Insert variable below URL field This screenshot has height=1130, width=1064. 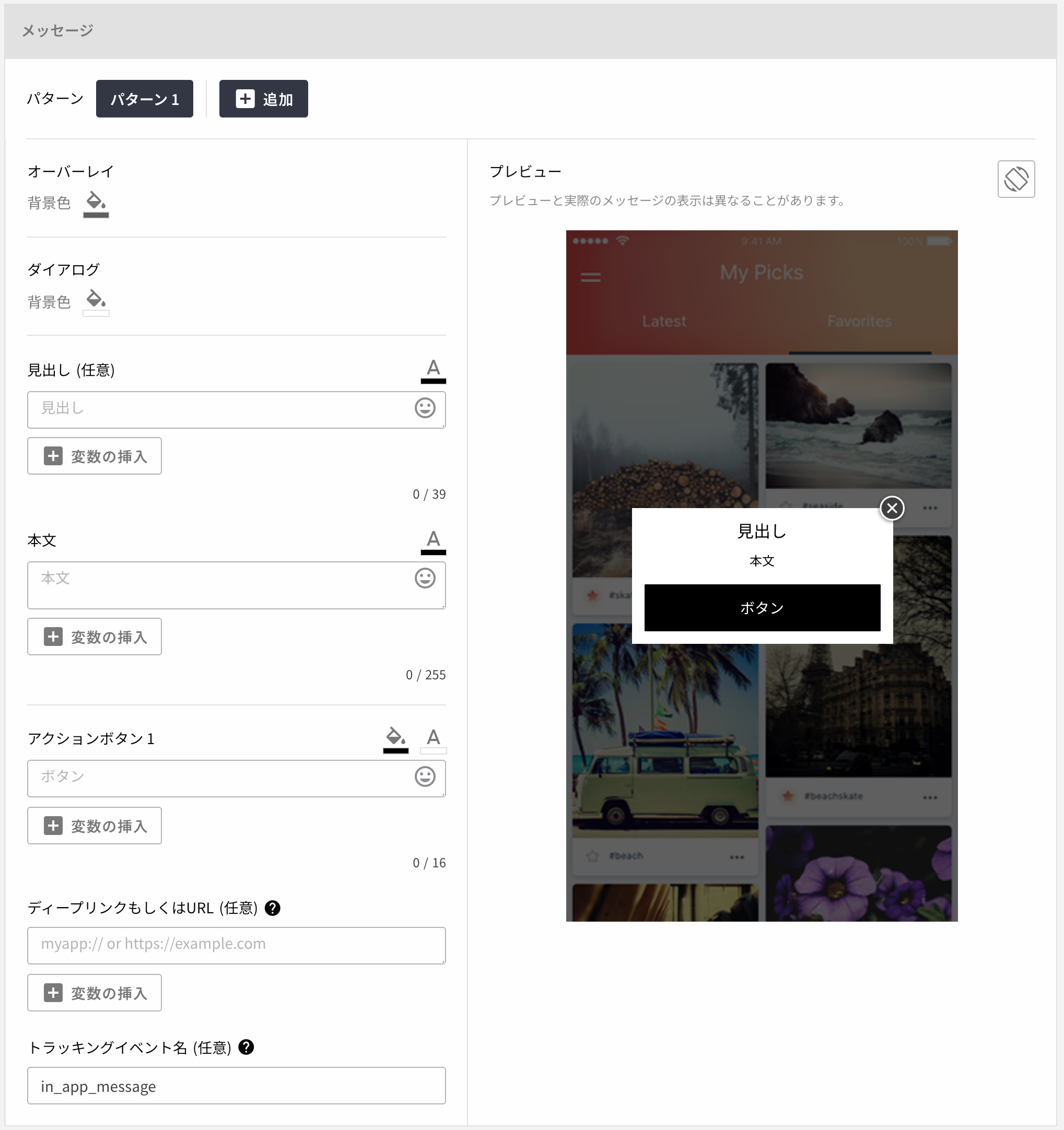95,993
